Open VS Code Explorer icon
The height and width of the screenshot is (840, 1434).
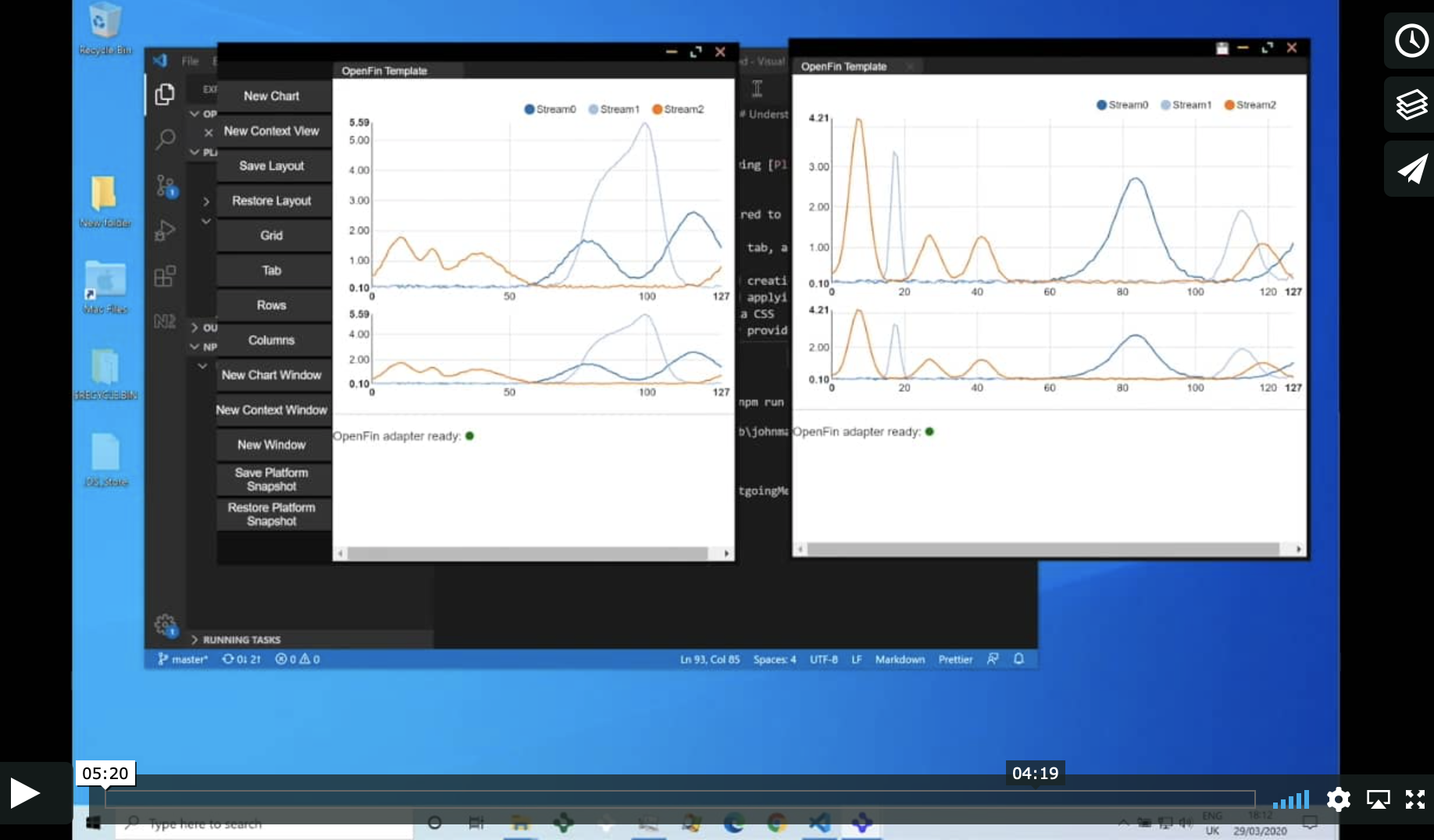click(164, 94)
